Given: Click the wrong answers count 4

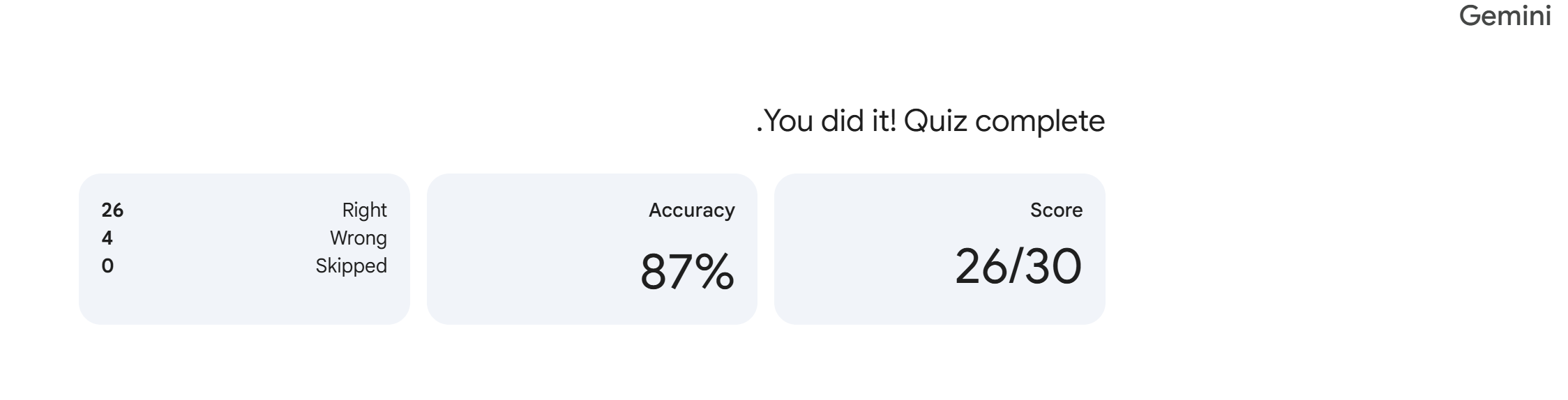Looking at the screenshot, I should click(x=107, y=238).
